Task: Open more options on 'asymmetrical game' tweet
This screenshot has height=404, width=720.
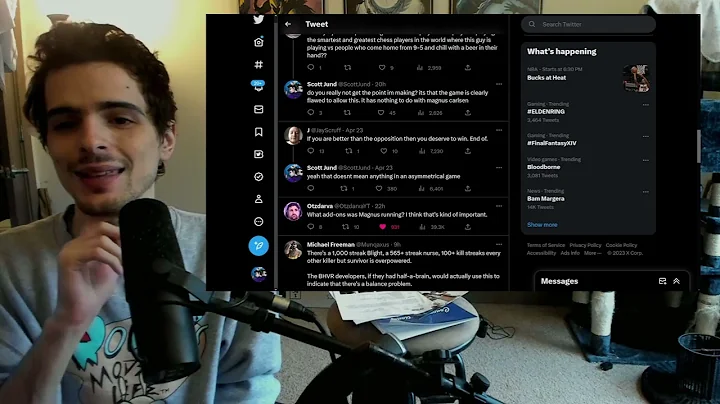Action: (499, 168)
